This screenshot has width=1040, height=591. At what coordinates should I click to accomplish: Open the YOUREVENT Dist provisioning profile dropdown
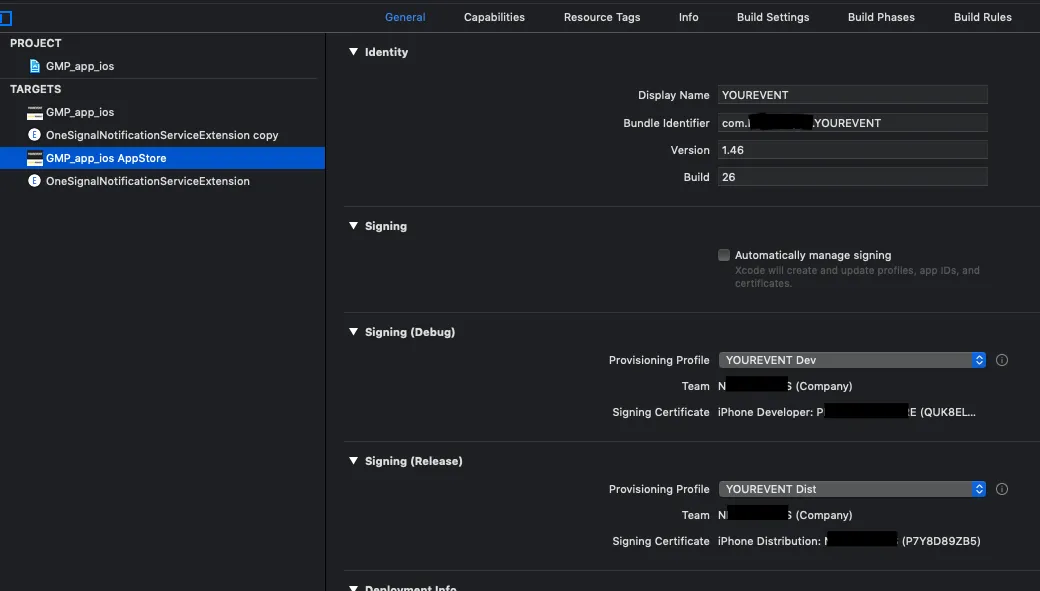click(x=852, y=489)
